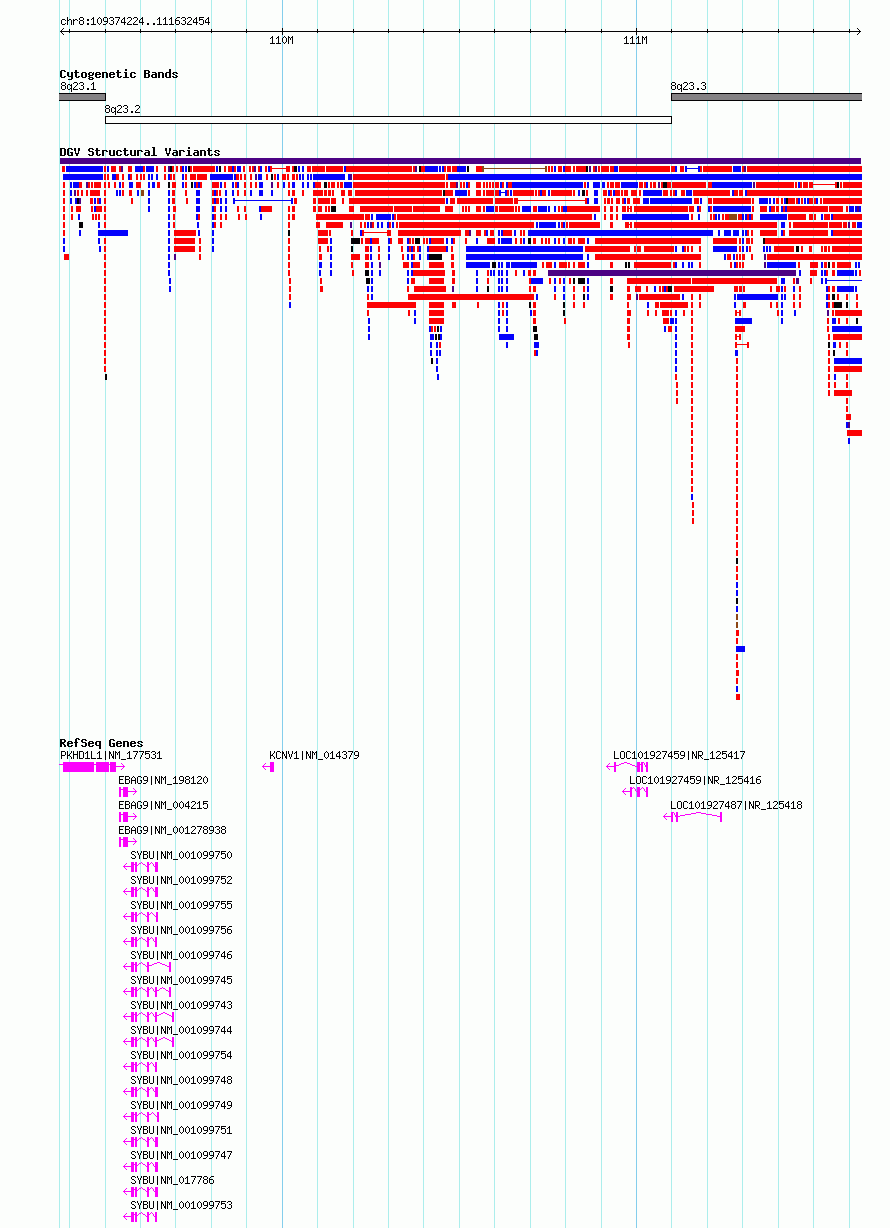
Task: Select the RefSeq Genes track title
Action: (101, 743)
